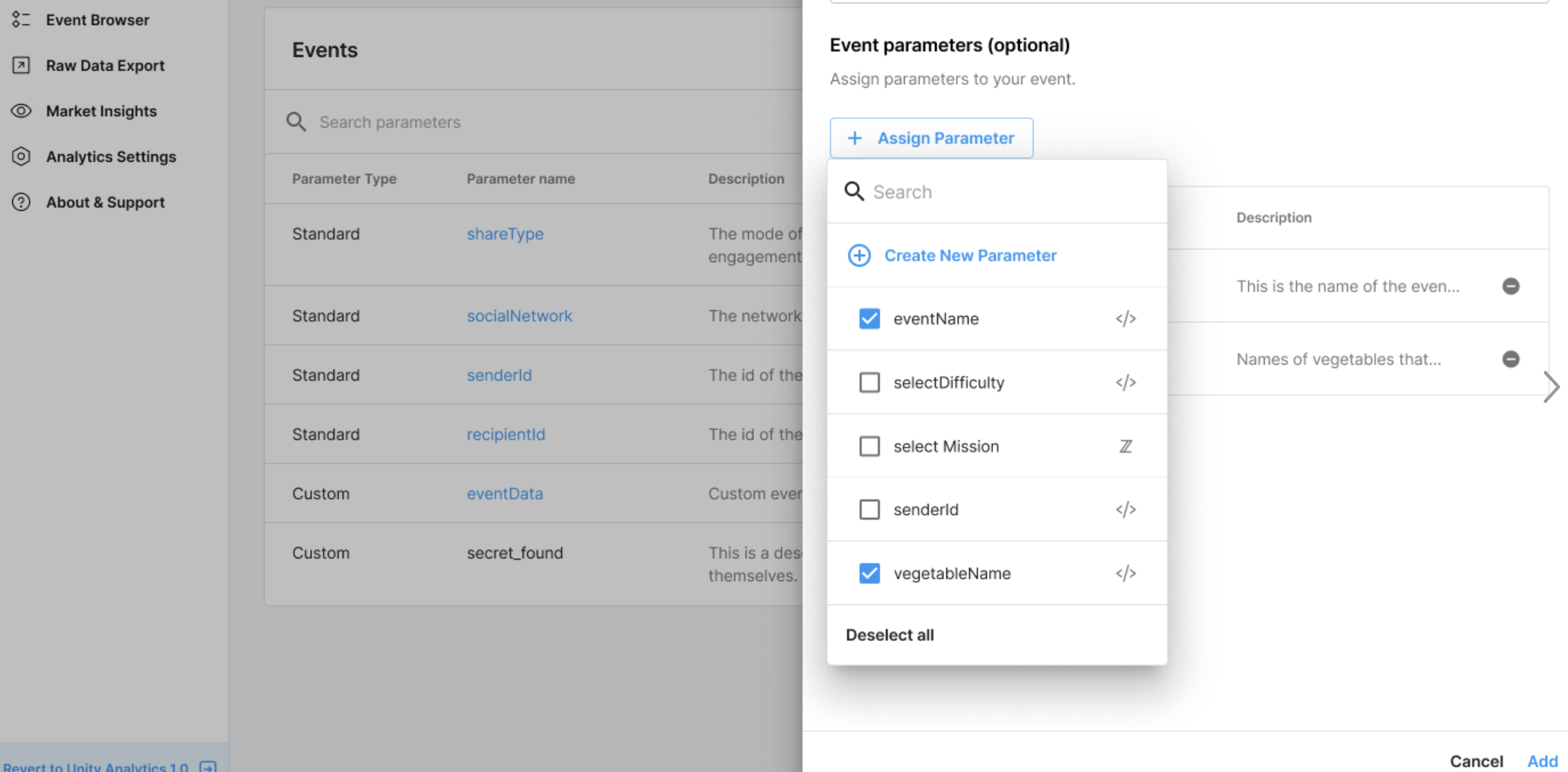The height and width of the screenshot is (772, 1568).
Task: Check the select Mission checkbox
Action: click(x=869, y=446)
